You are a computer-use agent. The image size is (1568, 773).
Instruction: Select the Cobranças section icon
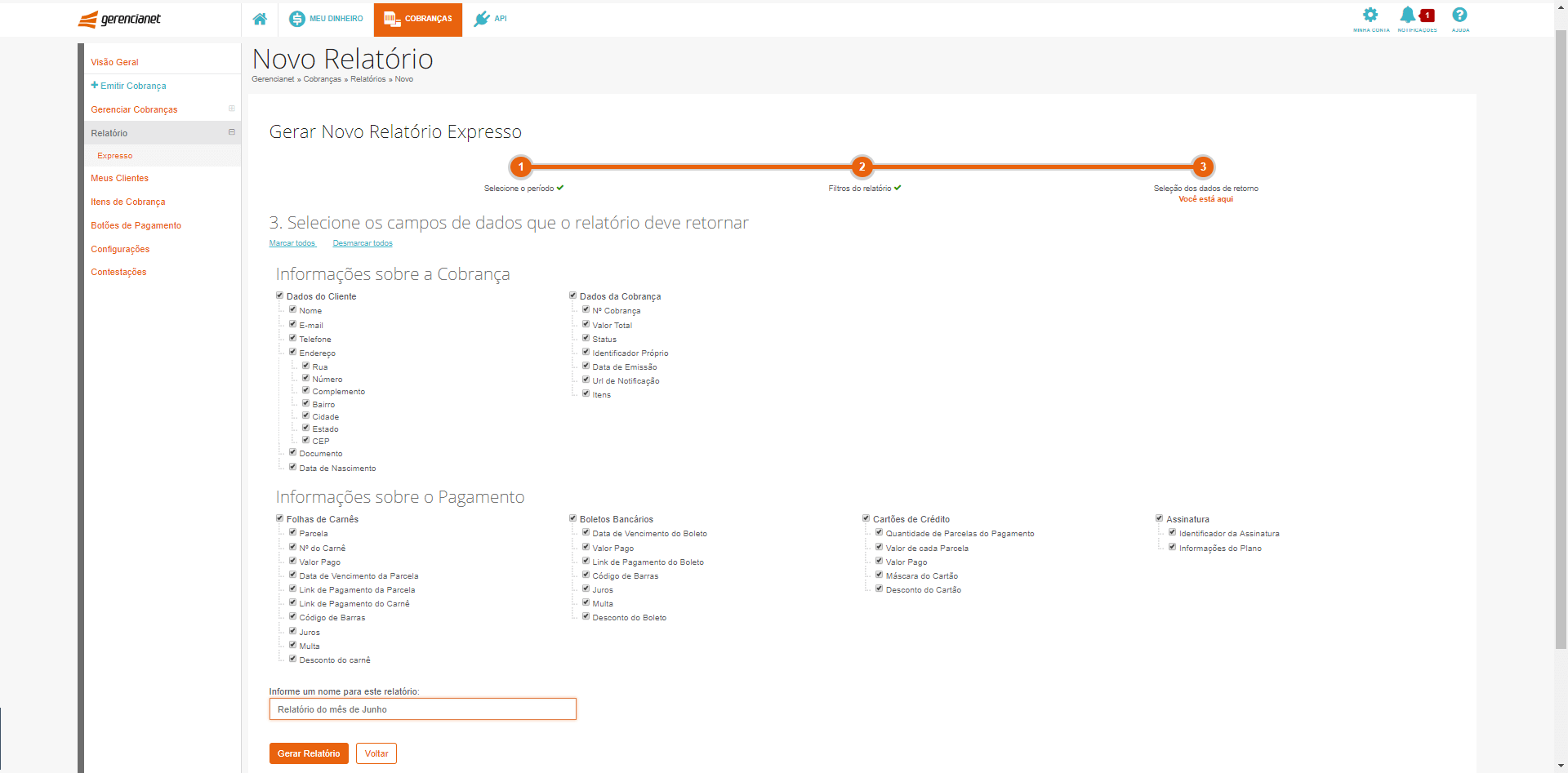coord(394,18)
